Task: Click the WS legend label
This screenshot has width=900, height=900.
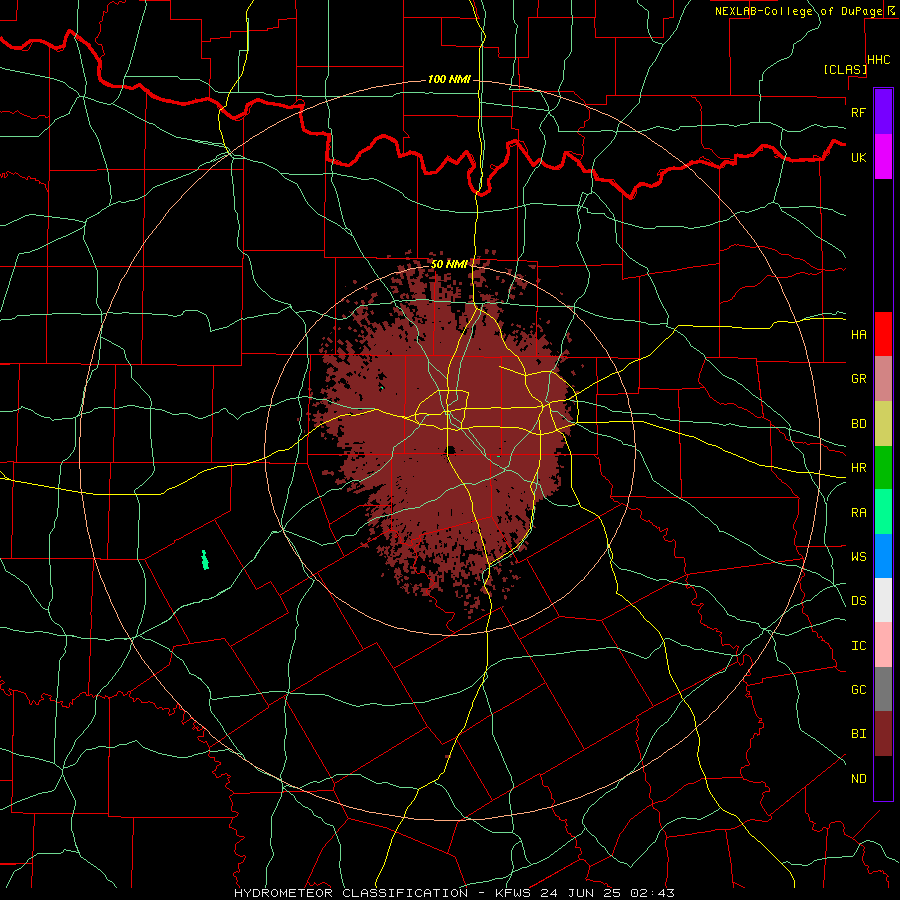Action: (x=858, y=557)
